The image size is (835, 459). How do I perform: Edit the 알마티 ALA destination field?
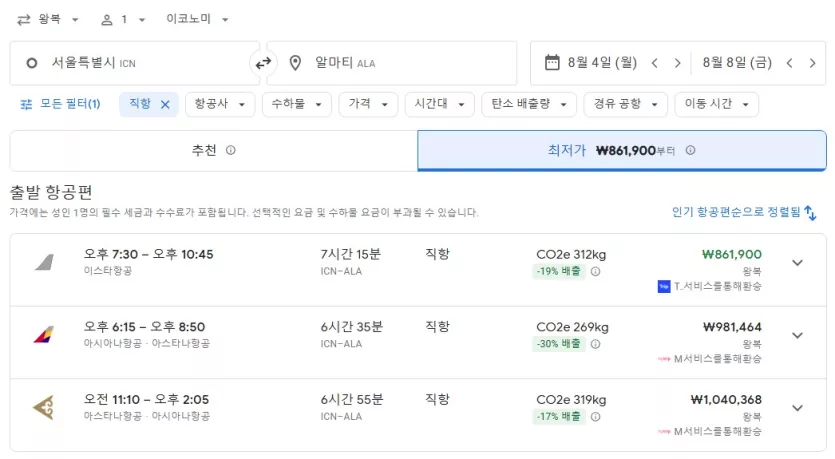click(x=392, y=63)
